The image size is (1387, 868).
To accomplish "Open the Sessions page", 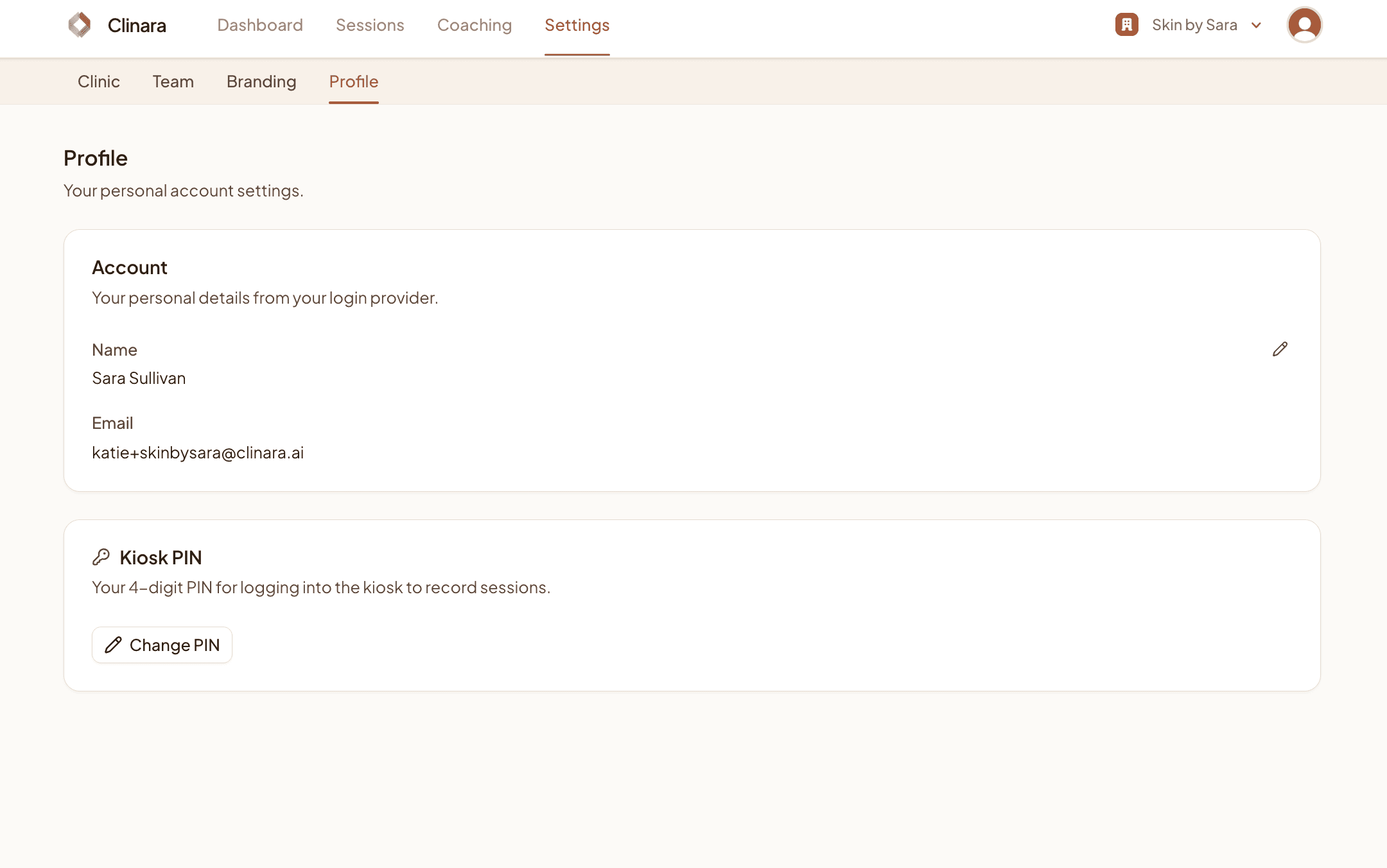I will click(370, 25).
